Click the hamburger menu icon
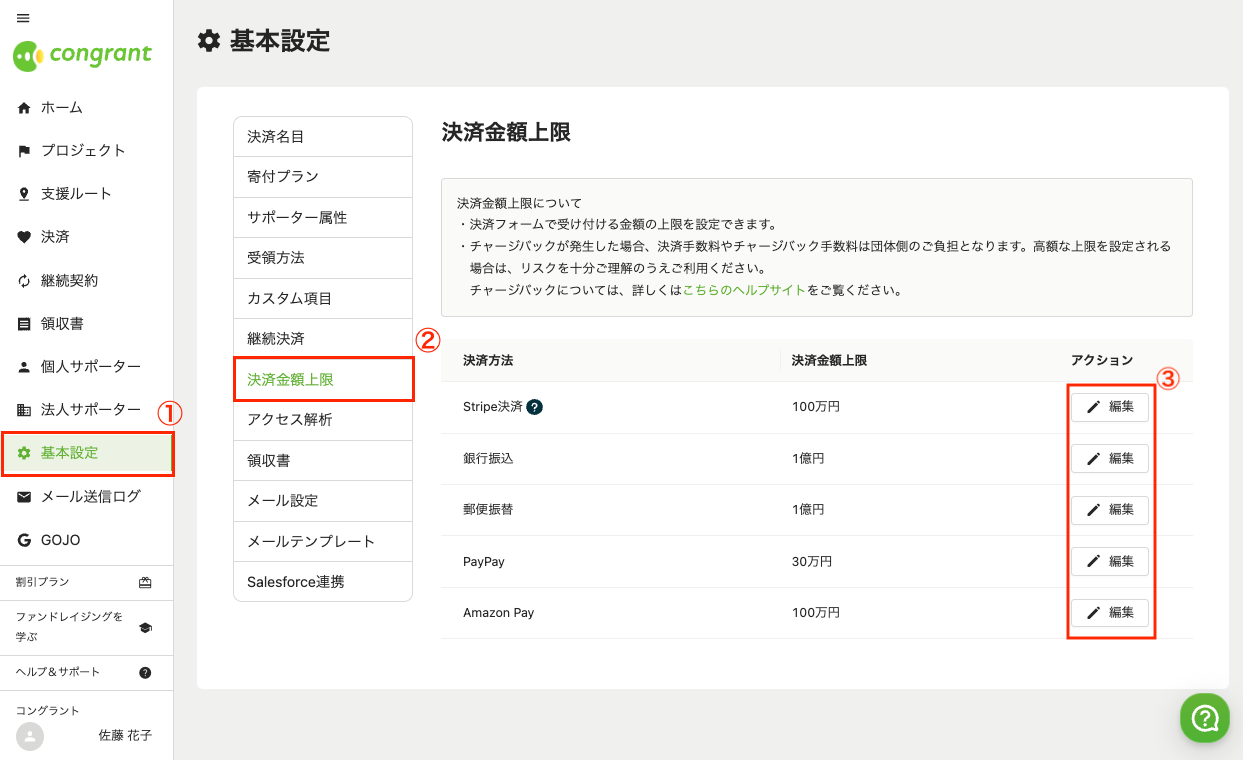This screenshot has height=760, width=1243. (23, 18)
